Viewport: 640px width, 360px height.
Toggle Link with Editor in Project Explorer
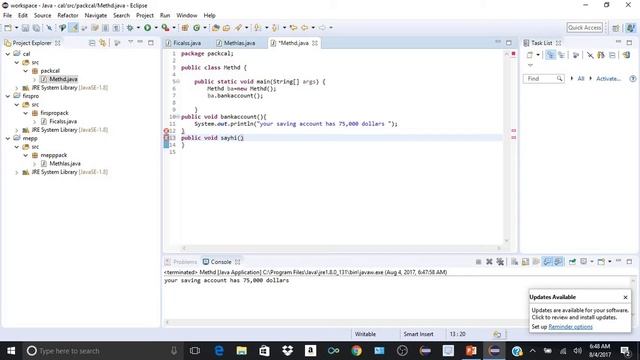click(x=102, y=43)
